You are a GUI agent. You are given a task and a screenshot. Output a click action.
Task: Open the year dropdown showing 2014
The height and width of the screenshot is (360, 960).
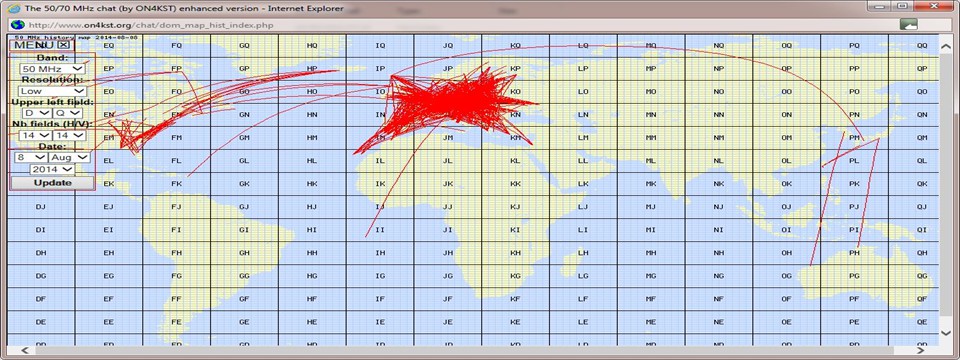click(53, 168)
